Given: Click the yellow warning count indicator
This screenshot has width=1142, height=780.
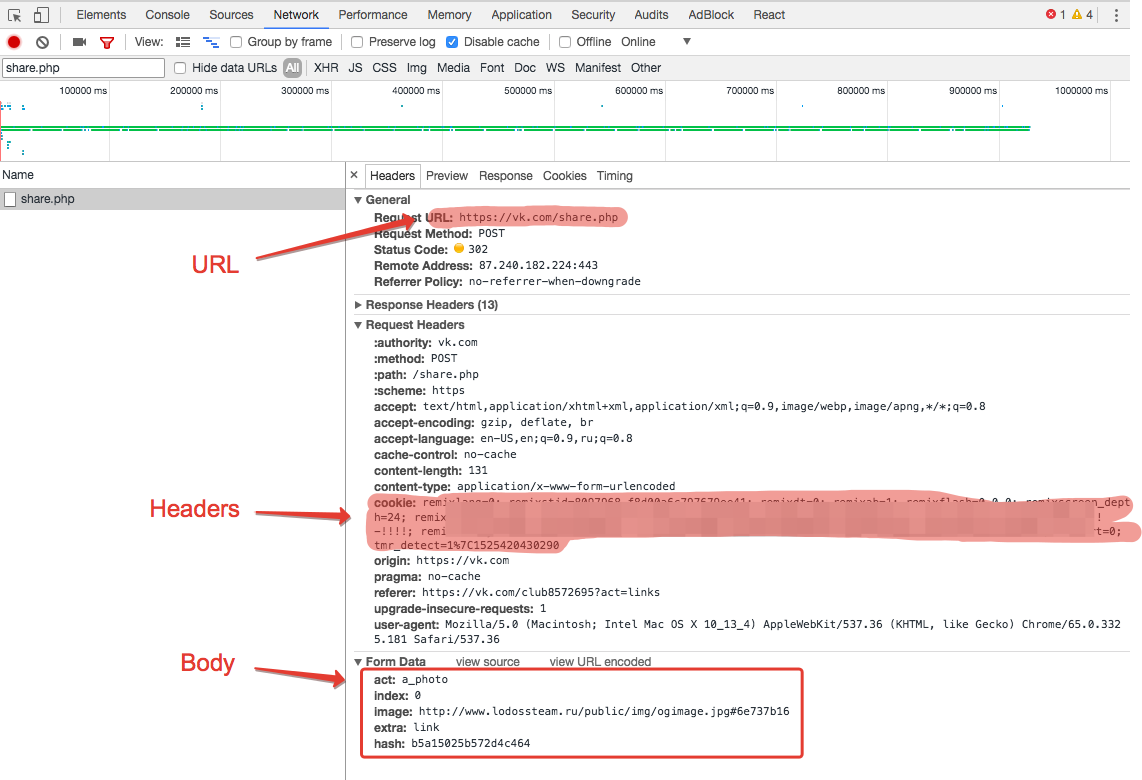Looking at the screenshot, I should pos(1082,15).
